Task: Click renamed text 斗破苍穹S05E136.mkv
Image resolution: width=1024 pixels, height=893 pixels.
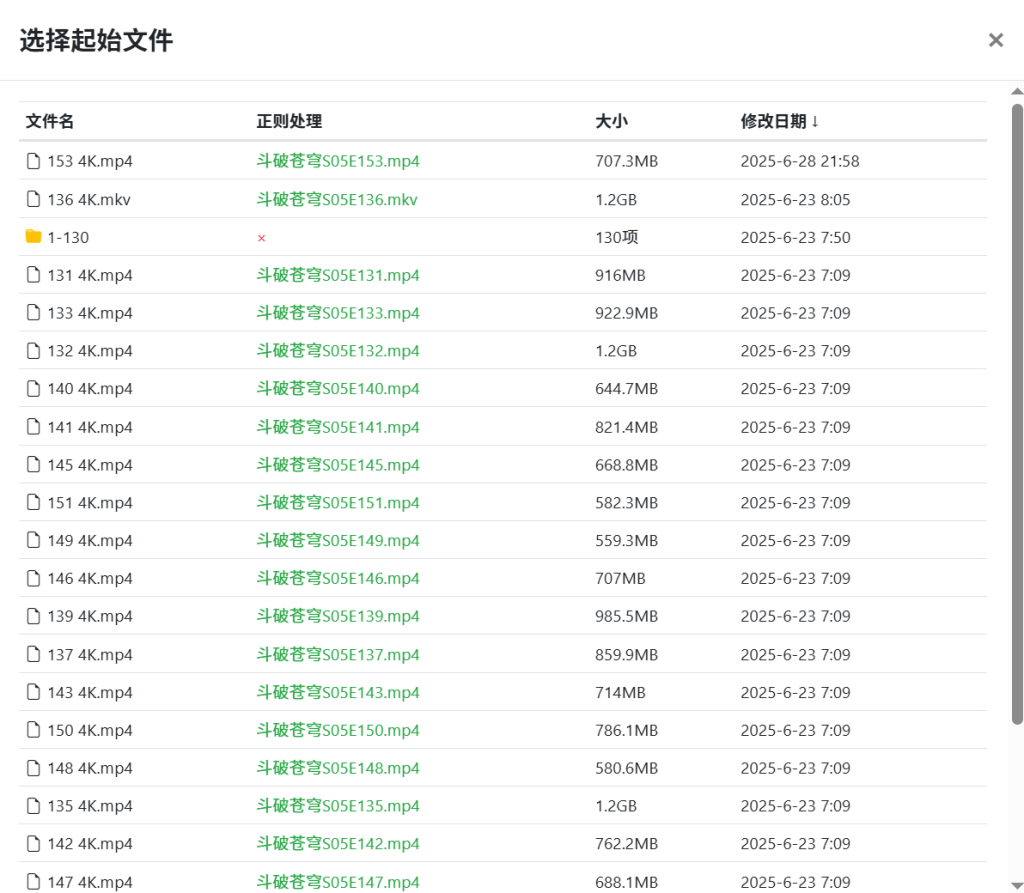Action: click(x=337, y=200)
